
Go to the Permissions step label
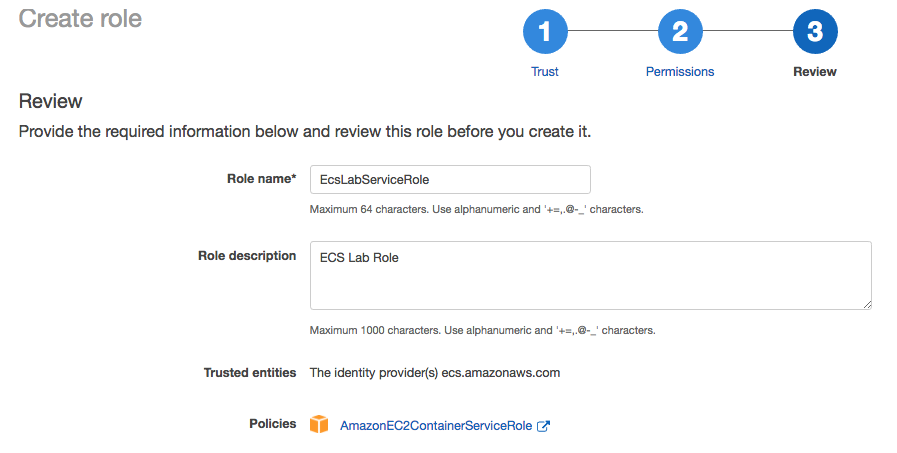680,71
